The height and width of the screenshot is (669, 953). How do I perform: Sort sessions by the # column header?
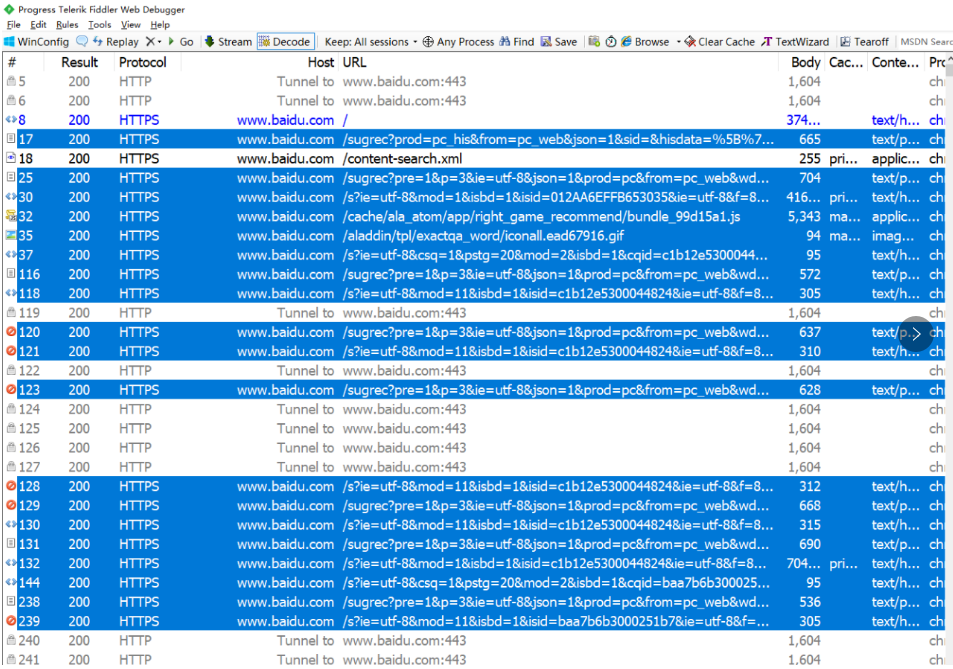point(23,62)
